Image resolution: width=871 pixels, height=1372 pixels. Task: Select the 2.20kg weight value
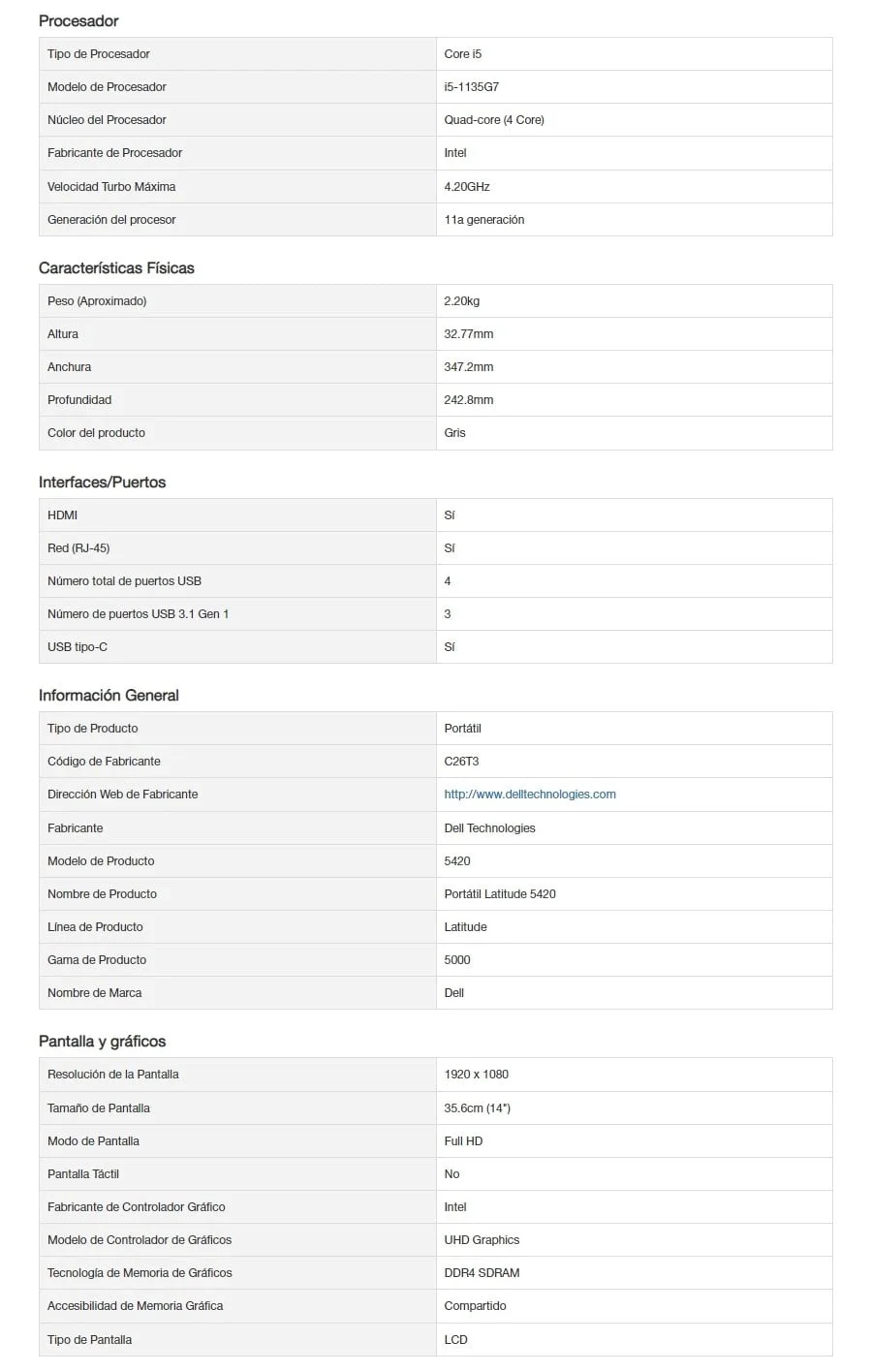461,301
